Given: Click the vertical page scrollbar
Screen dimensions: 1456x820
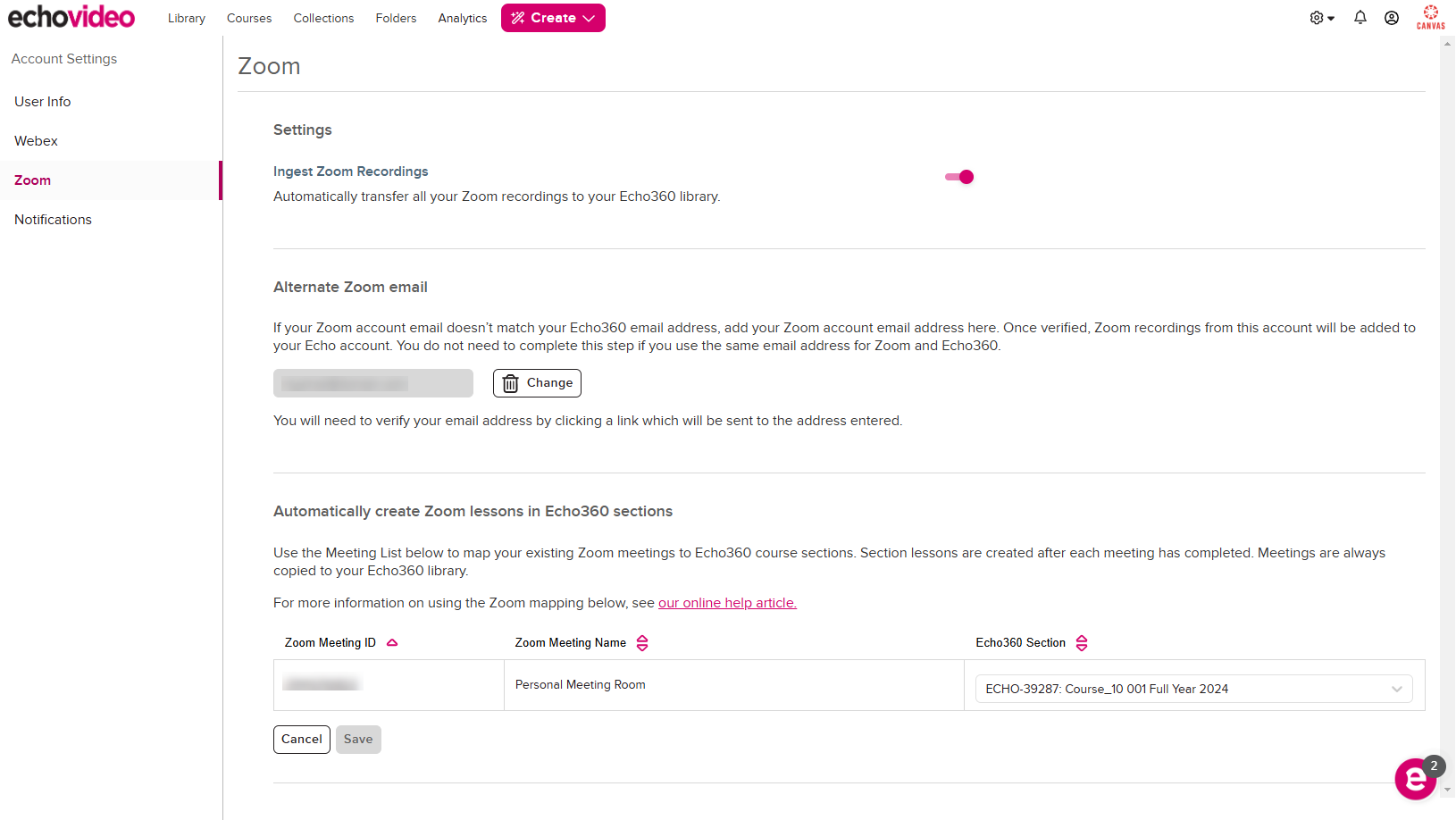Looking at the screenshot, I should (1447, 415).
